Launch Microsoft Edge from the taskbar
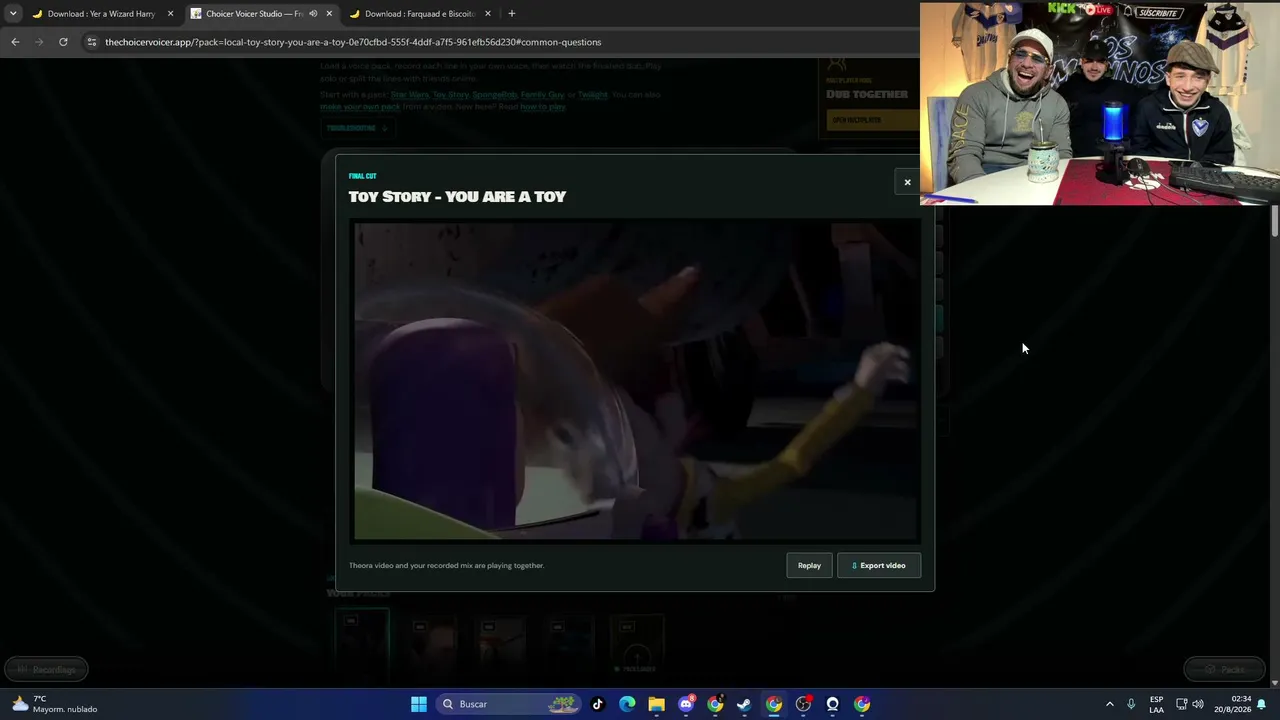This screenshot has width=1280, height=720. (627, 704)
